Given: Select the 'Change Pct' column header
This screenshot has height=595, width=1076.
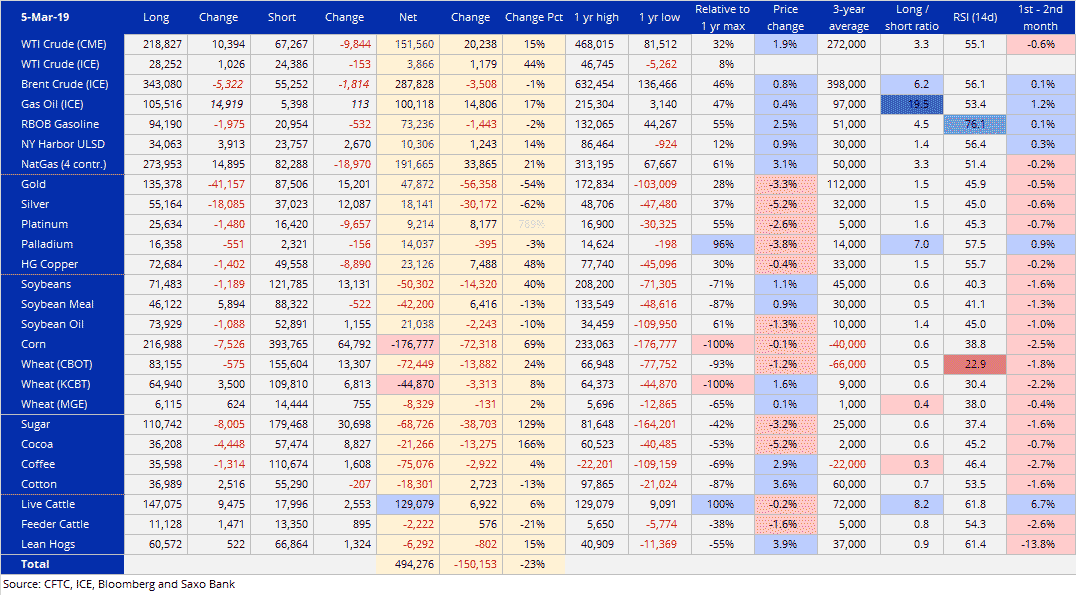Looking at the screenshot, I should point(533,17).
